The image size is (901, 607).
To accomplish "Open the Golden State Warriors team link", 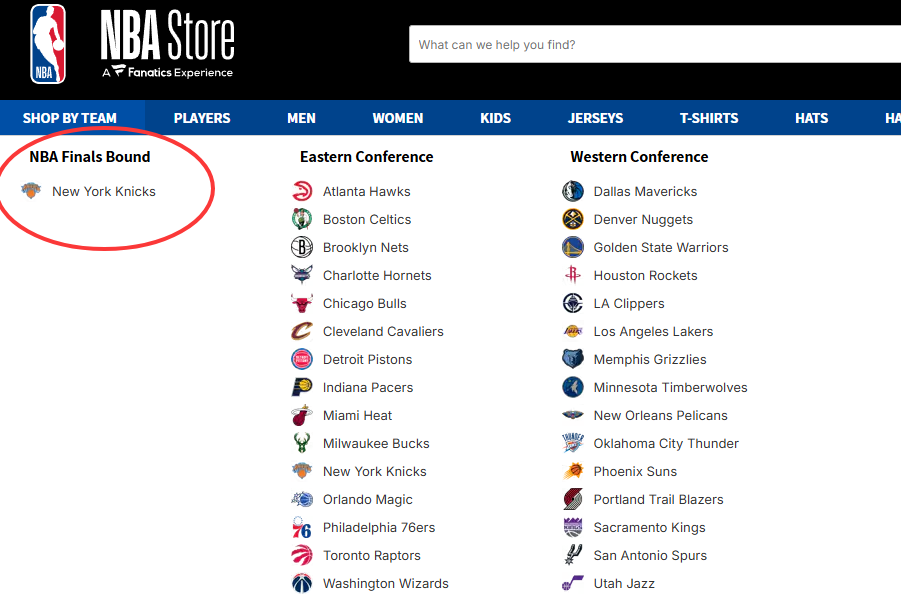I will point(661,248).
